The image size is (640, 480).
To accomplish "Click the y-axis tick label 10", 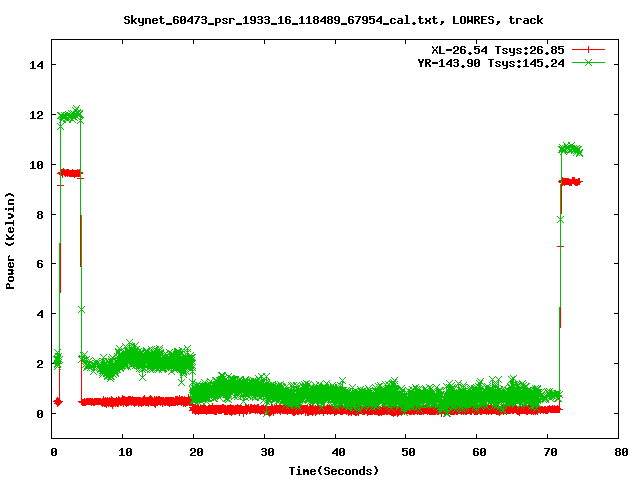I will click(x=38, y=164).
